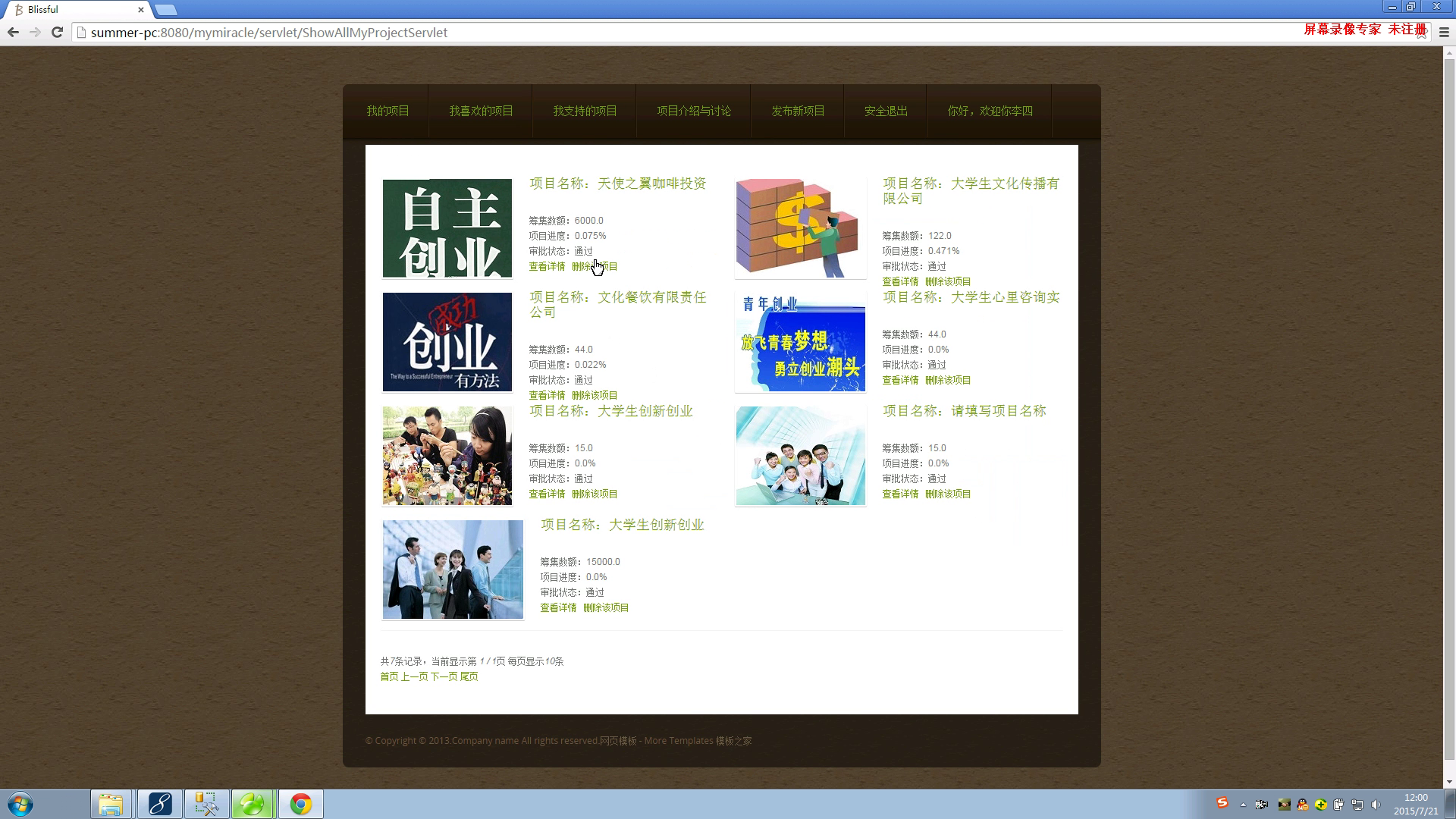
Task: Open the 我喜欢的项目 menu item
Action: click(x=481, y=111)
